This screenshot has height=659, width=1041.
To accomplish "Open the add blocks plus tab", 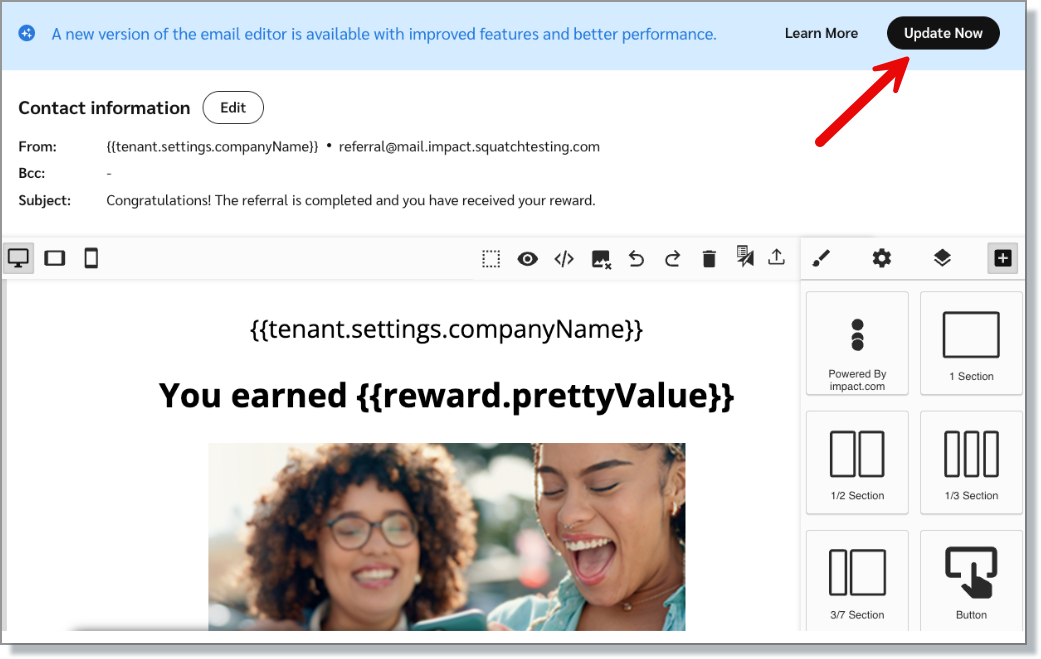I will pyautogui.click(x=1002, y=258).
